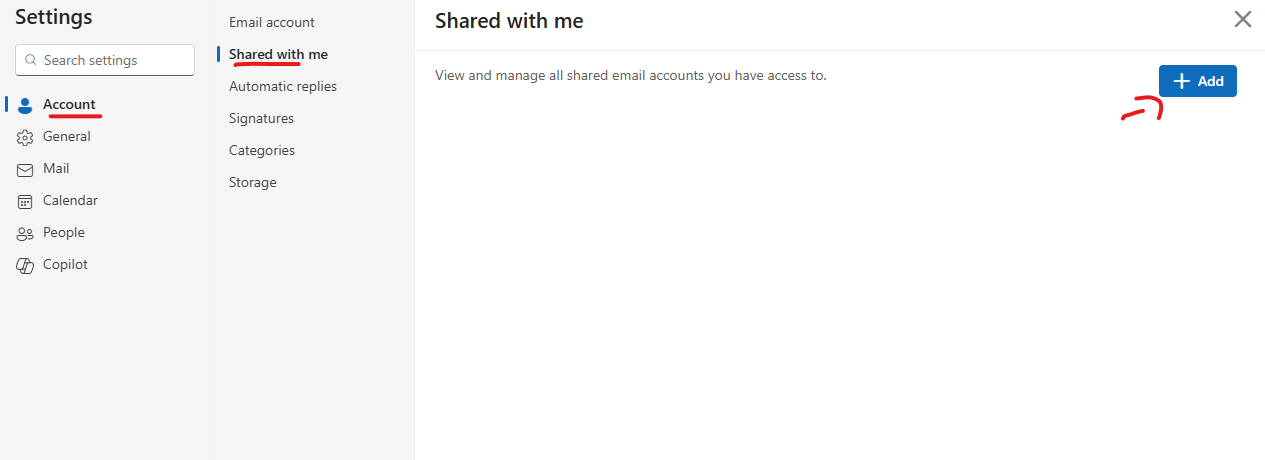Viewport: 1265px width, 460px height.
Task: Click the Mail envelope icon
Action: (x=26, y=169)
